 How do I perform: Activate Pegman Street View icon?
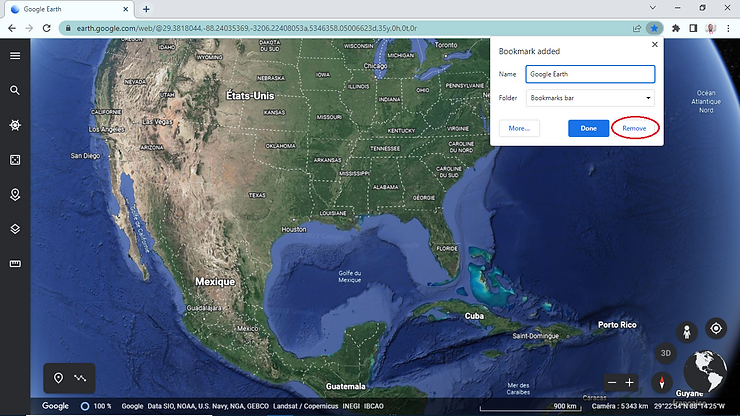pos(687,331)
